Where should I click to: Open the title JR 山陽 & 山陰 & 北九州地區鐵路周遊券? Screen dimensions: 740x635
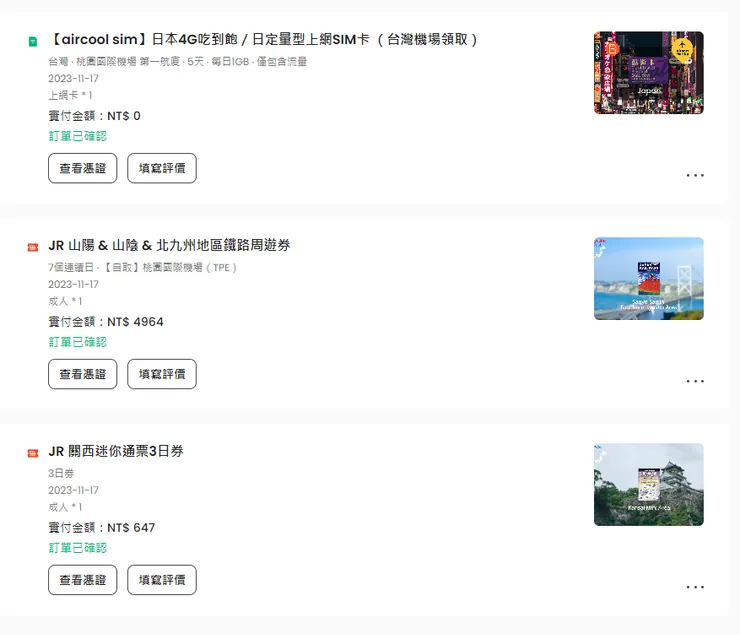(x=169, y=245)
